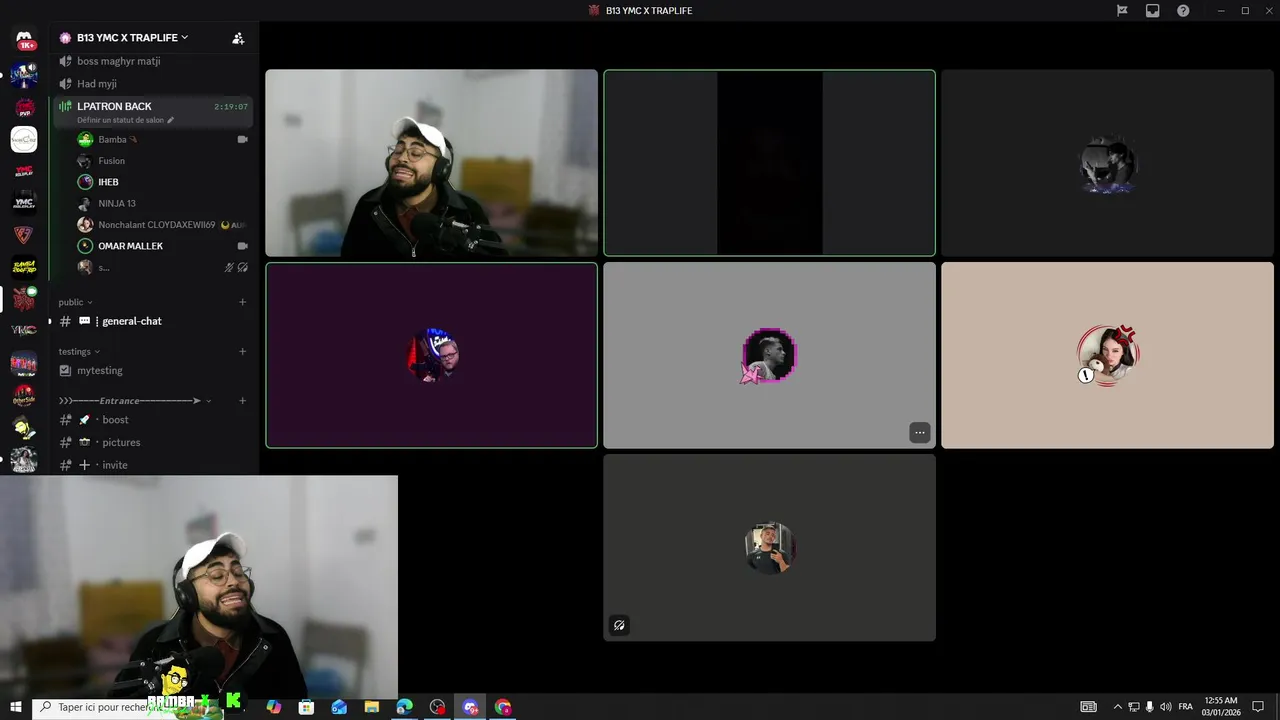Open Microsoft Edge in taskbar
The width and height of the screenshot is (1280, 720).
click(x=404, y=707)
